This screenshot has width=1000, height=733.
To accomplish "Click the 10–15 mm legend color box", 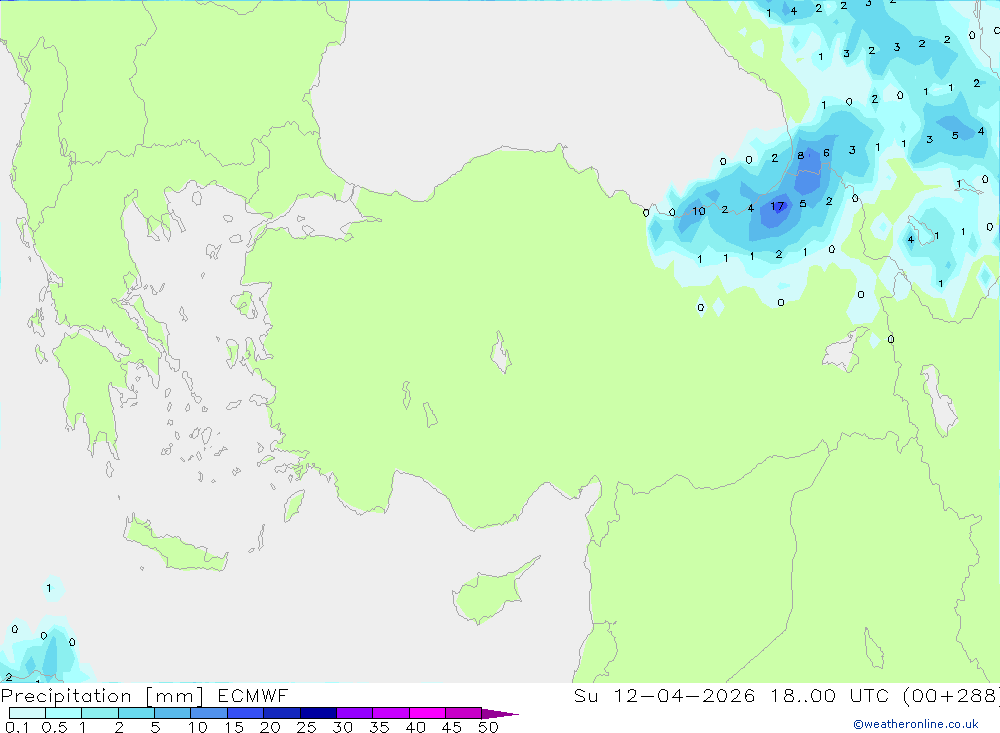I will (x=209, y=713).
